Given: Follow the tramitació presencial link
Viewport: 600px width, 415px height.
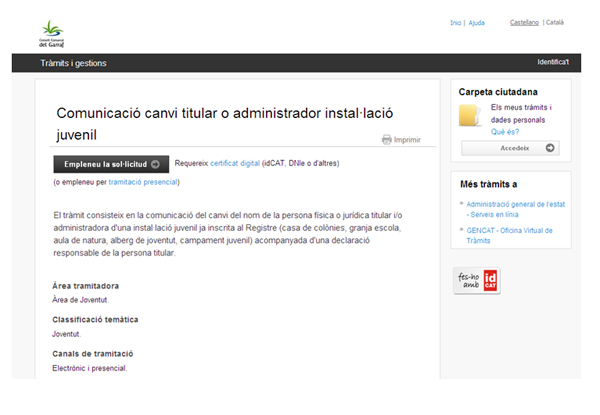Looking at the screenshot, I should click(143, 182).
